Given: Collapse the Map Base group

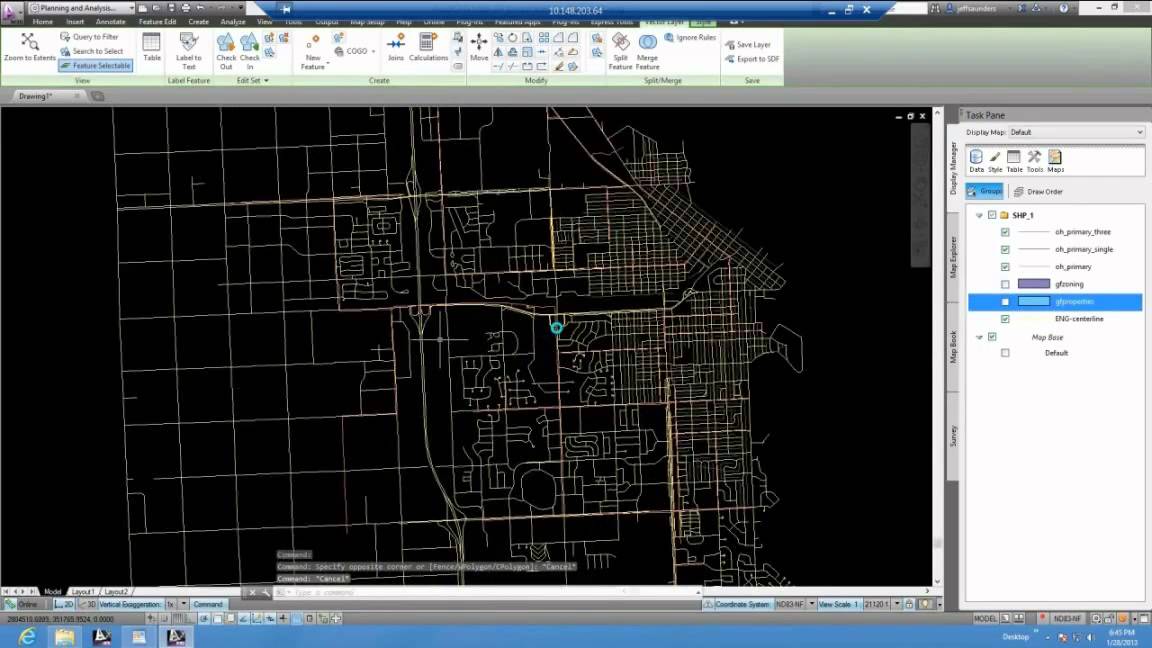Looking at the screenshot, I should 980,337.
